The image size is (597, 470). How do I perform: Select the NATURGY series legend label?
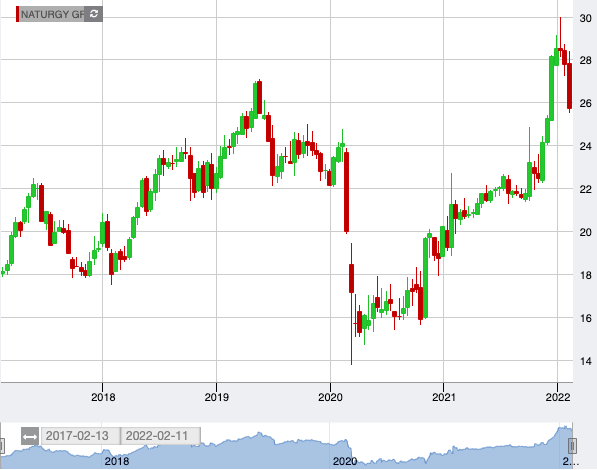[52, 14]
